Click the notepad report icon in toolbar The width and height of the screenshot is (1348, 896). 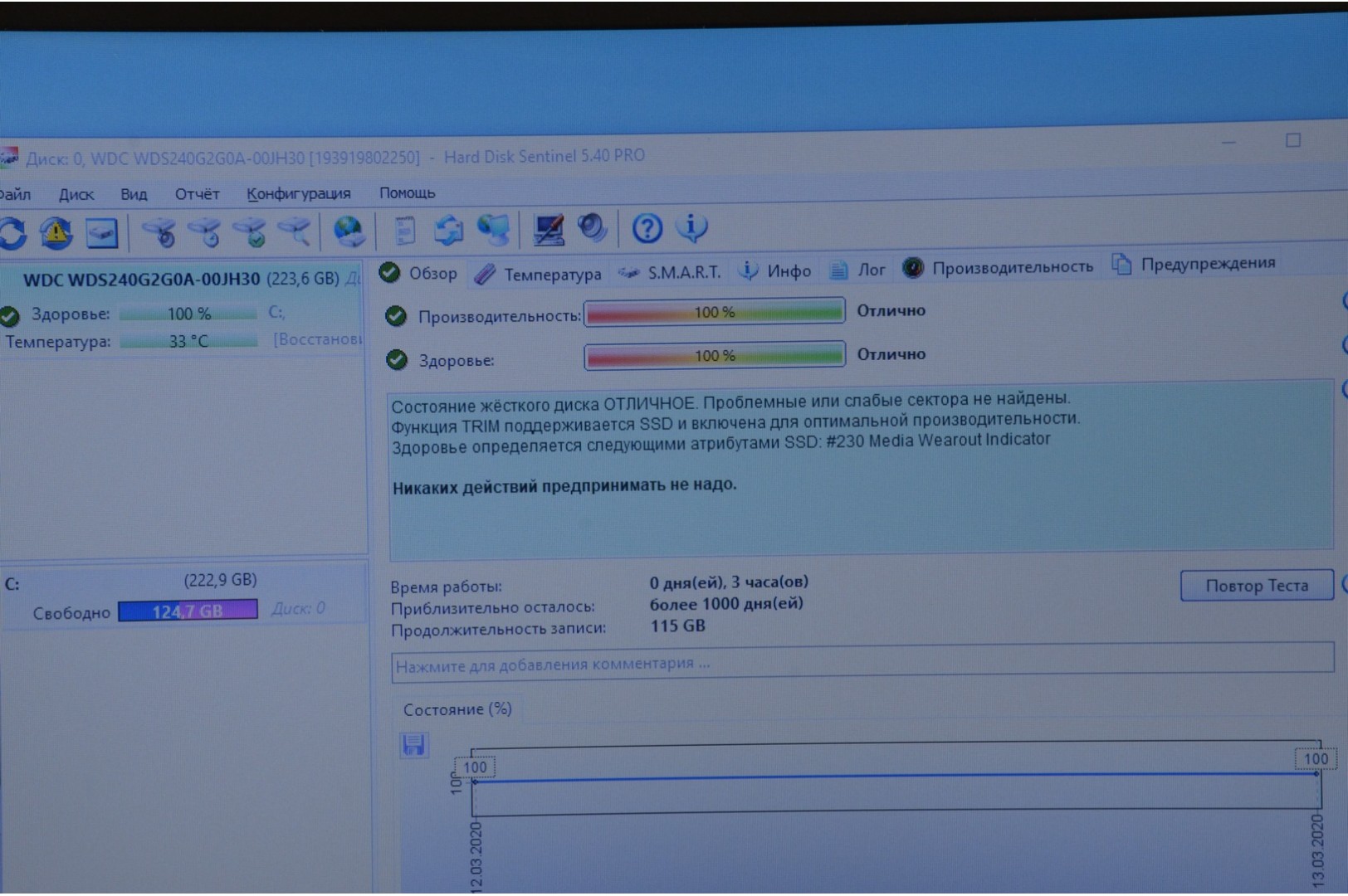pyautogui.click(x=404, y=230)
